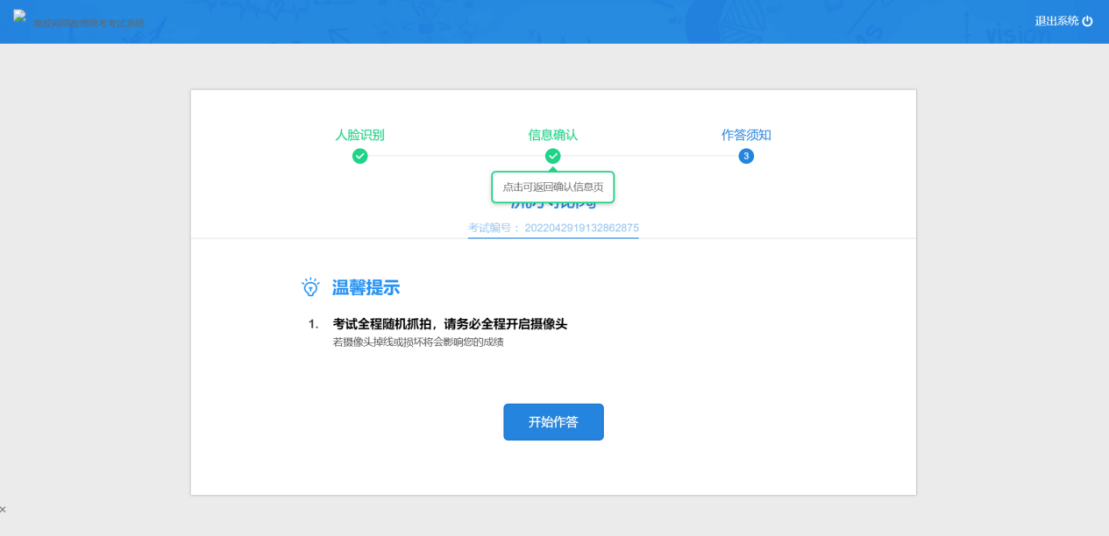Click the bold camera reminder tip text

click(450, 324)
